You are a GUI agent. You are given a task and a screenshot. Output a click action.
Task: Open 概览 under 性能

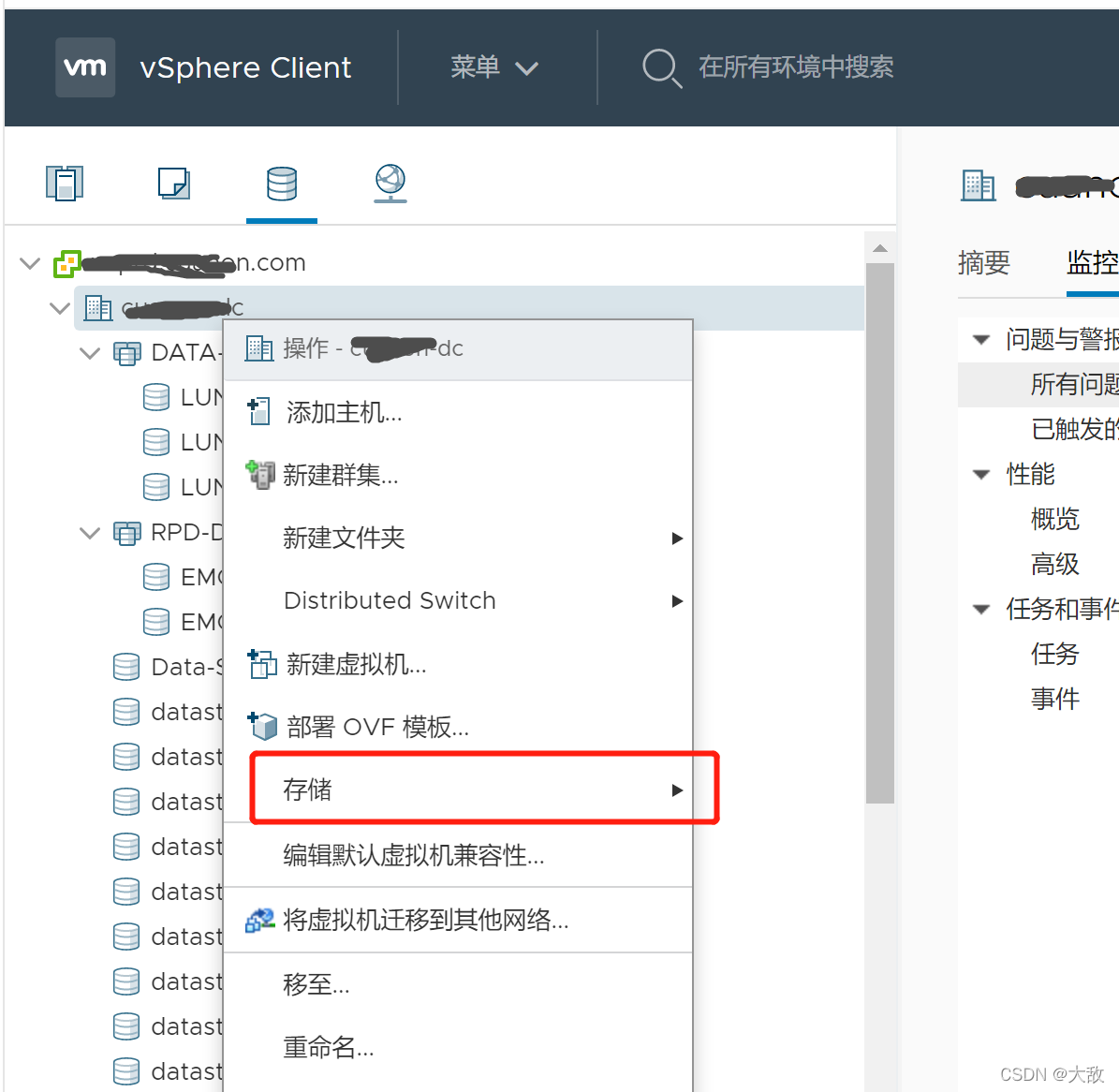pos(1054,519)
